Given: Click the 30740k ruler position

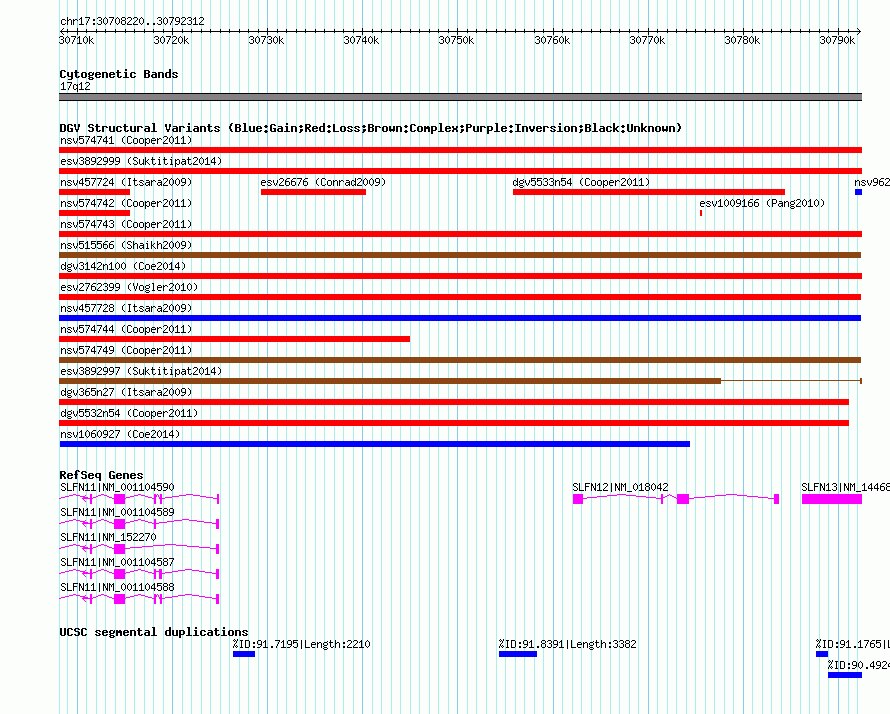Looking at the screenshot, I should click(362, 40).
